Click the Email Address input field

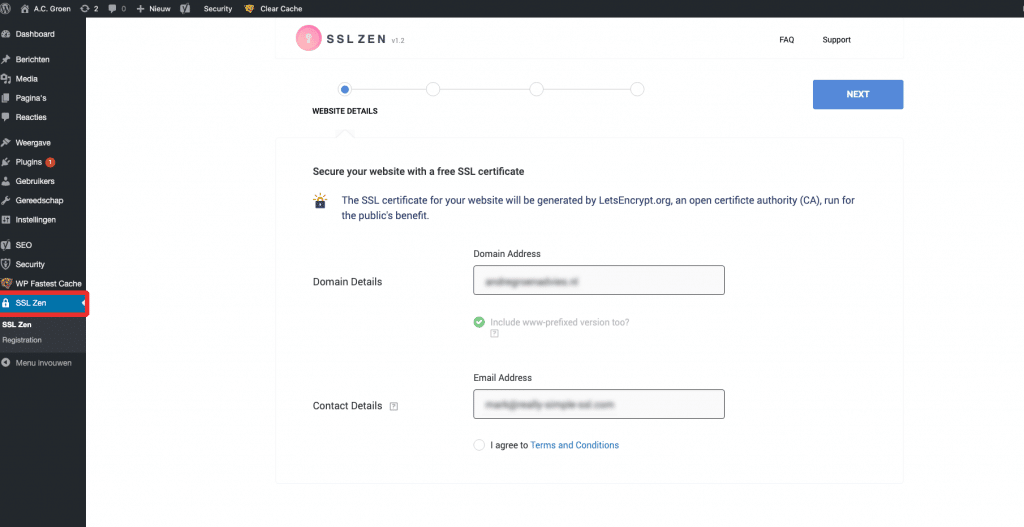point(599,404)
